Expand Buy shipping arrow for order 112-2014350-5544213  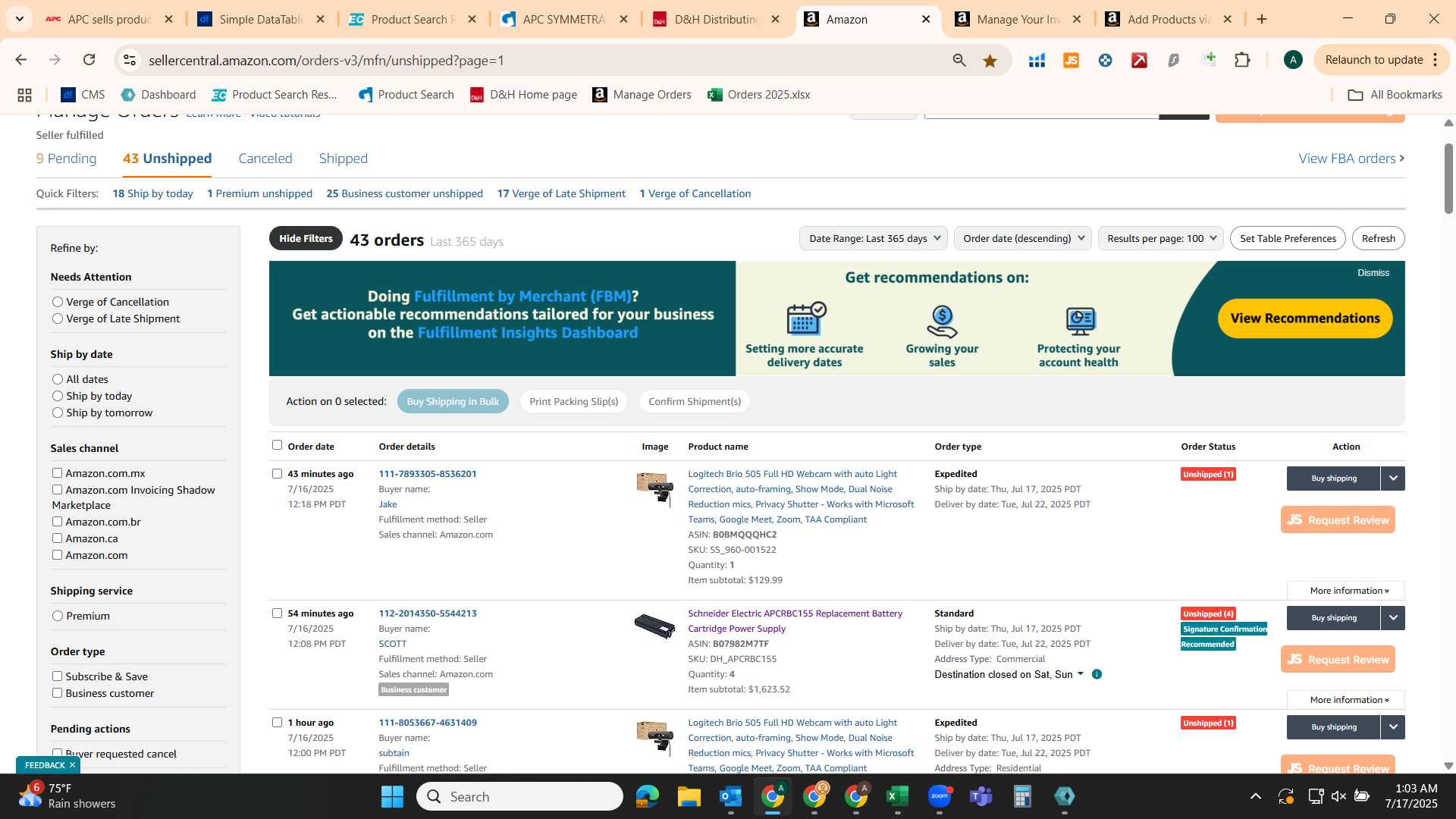point(1393,618)
